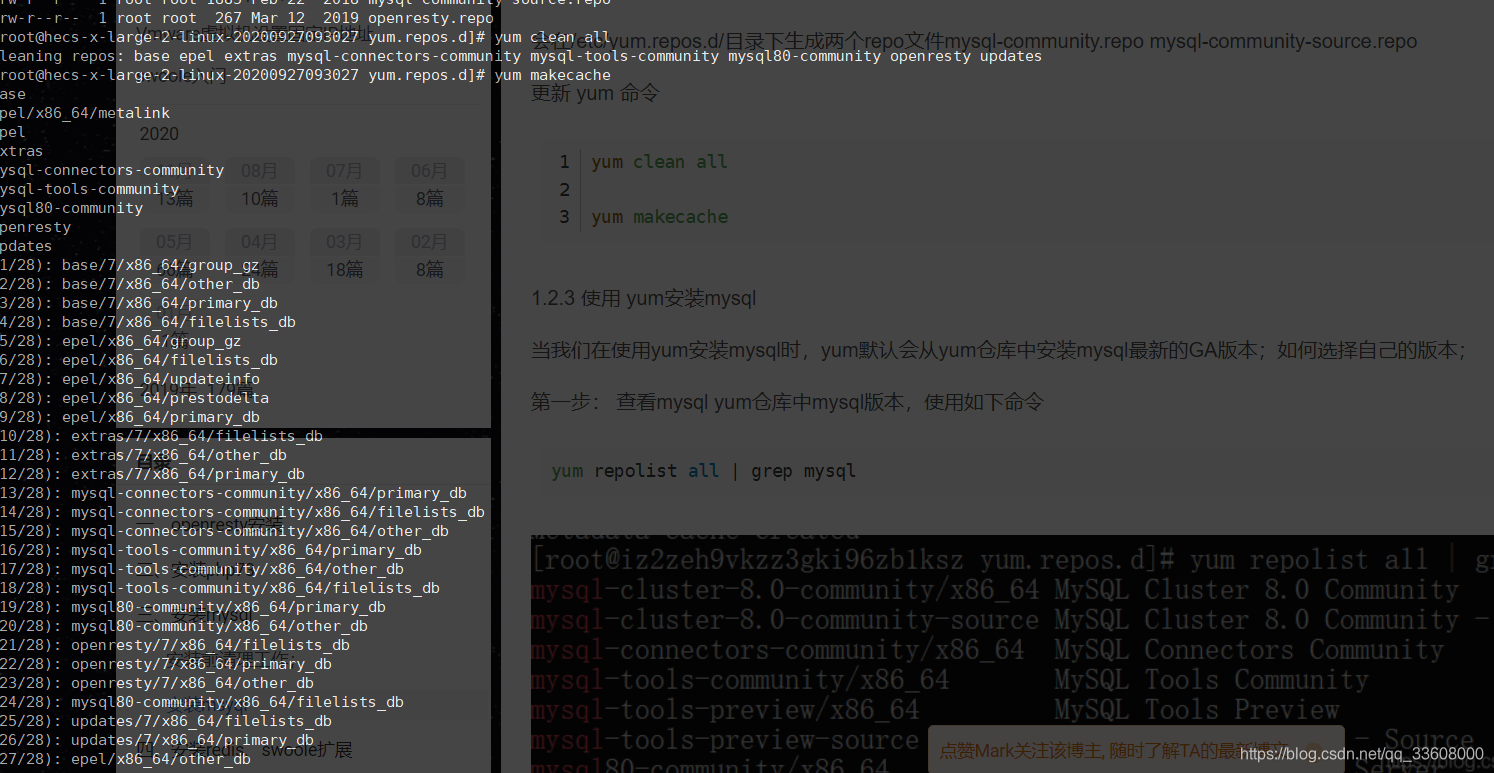Click the terminal line 'ysql-connectors-community'
Viewport: 1494px width, 773px height.
pyautogui.click(x=112, y=170)
